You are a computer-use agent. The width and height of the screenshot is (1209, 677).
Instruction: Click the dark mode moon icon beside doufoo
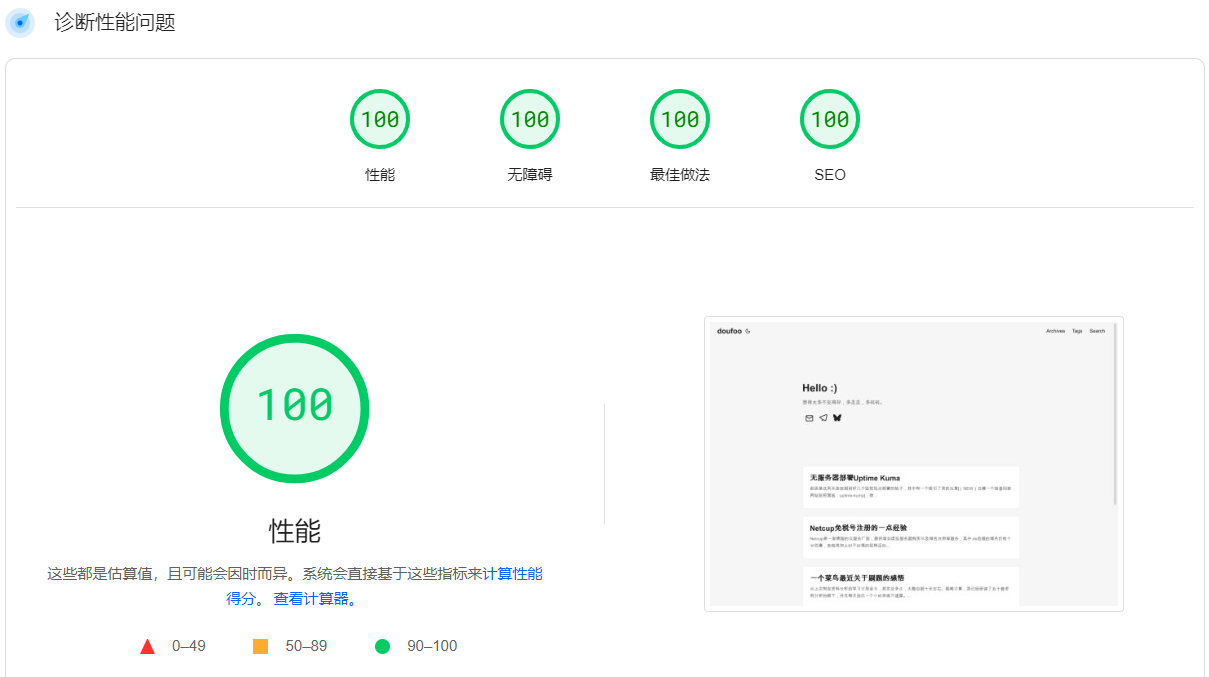[748, 331]
